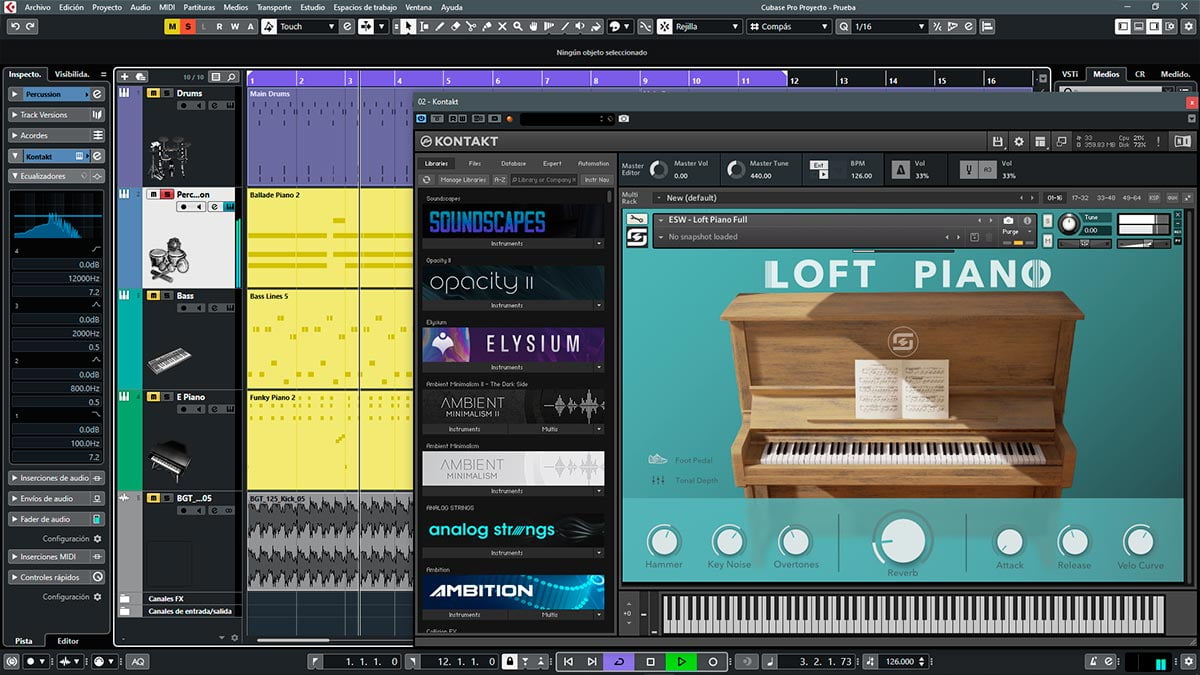
Task: Click the Add Track plus icon
Action: (x=124, y=76)
